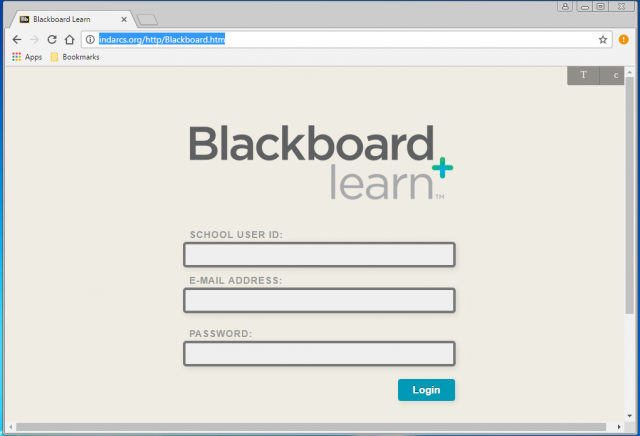The width and height of the screenshot is (640, 436).
Task: Click the scroll up arrow
Action: pos(630,72)
